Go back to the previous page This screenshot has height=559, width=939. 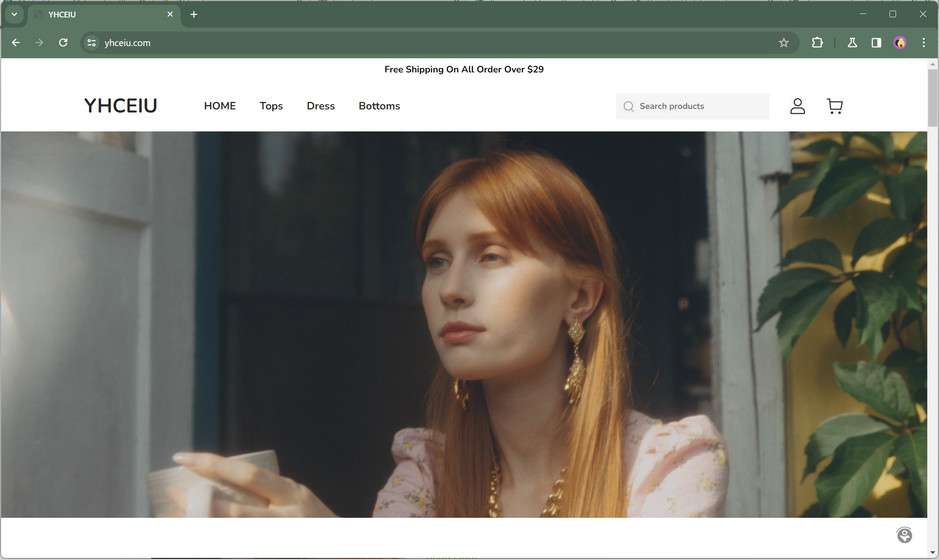pos(16,43)
